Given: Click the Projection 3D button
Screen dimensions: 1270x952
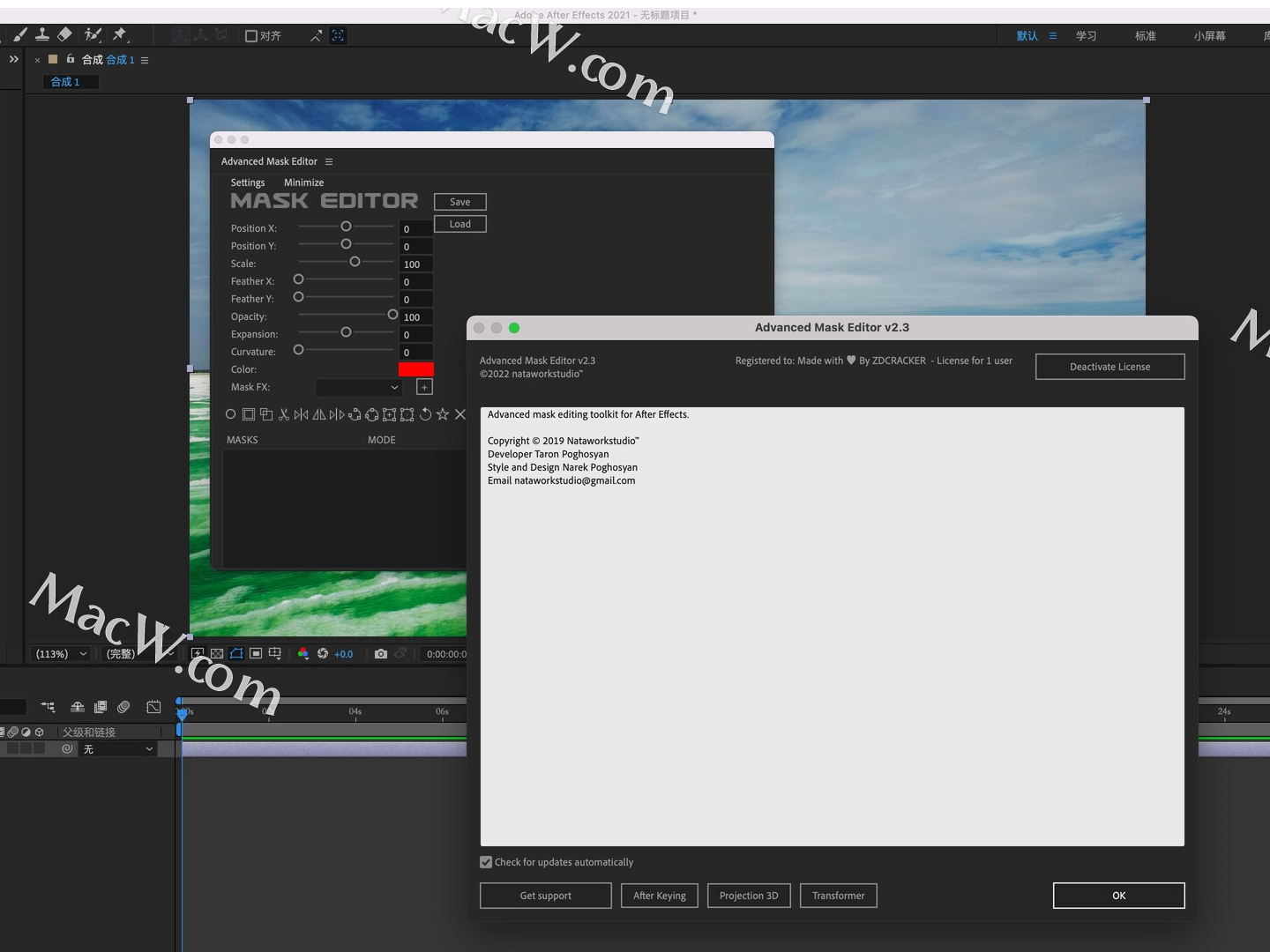Looking at the screenshot, I should click(x=748, y=896).
